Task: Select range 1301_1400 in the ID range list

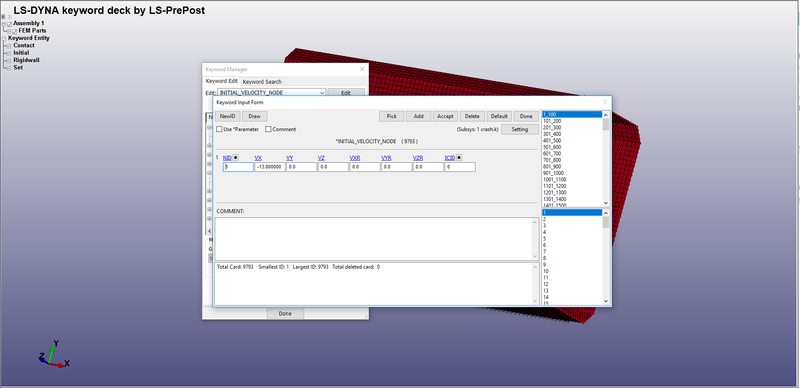Action: tap(572, 199)
